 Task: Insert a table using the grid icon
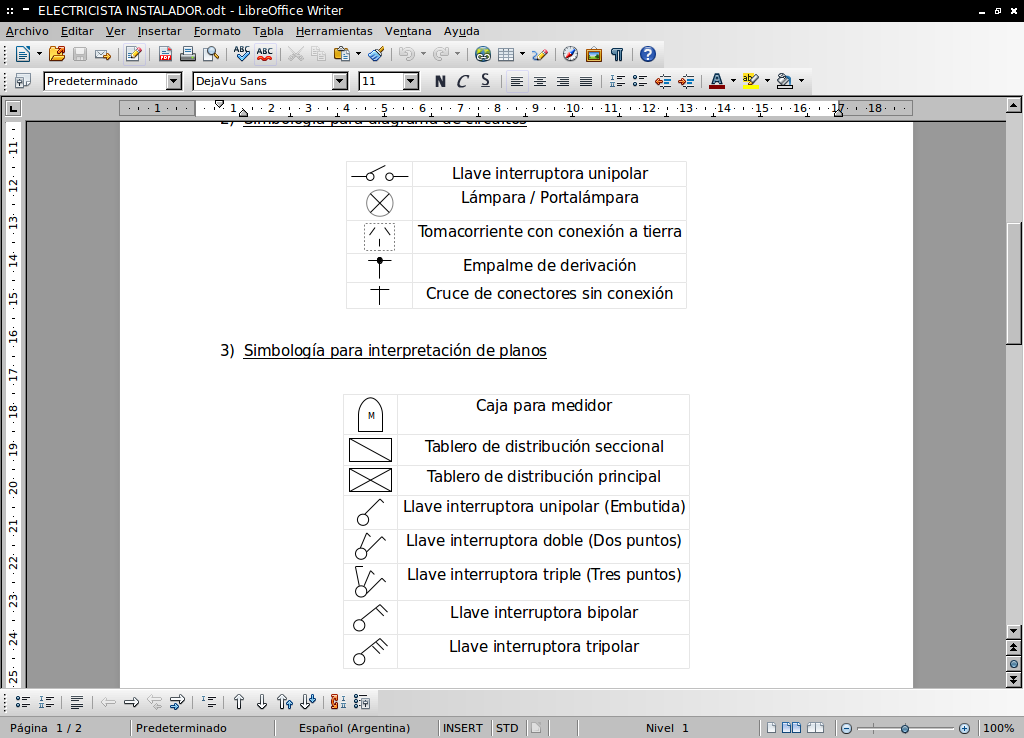click(506, 54)
